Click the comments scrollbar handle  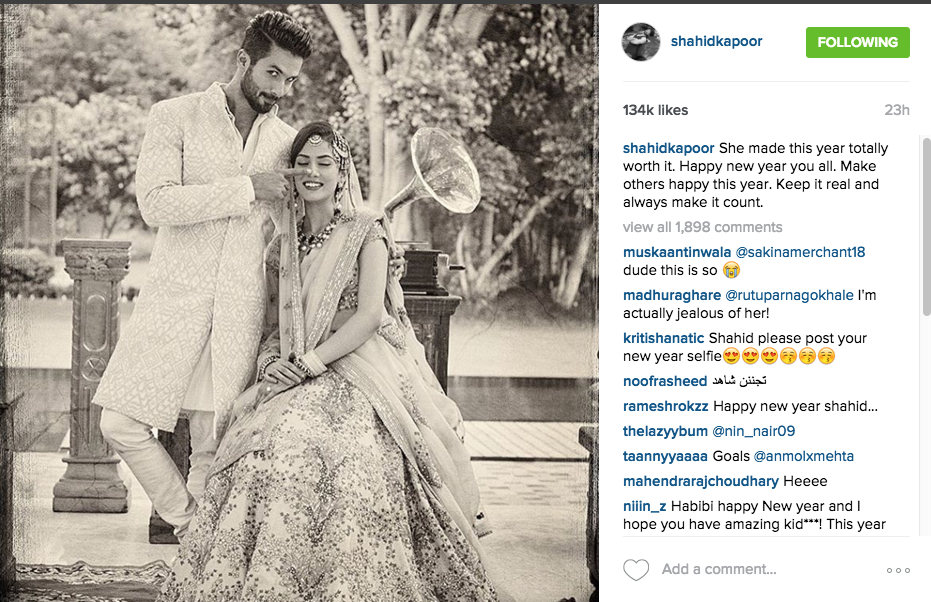[926, 227]
